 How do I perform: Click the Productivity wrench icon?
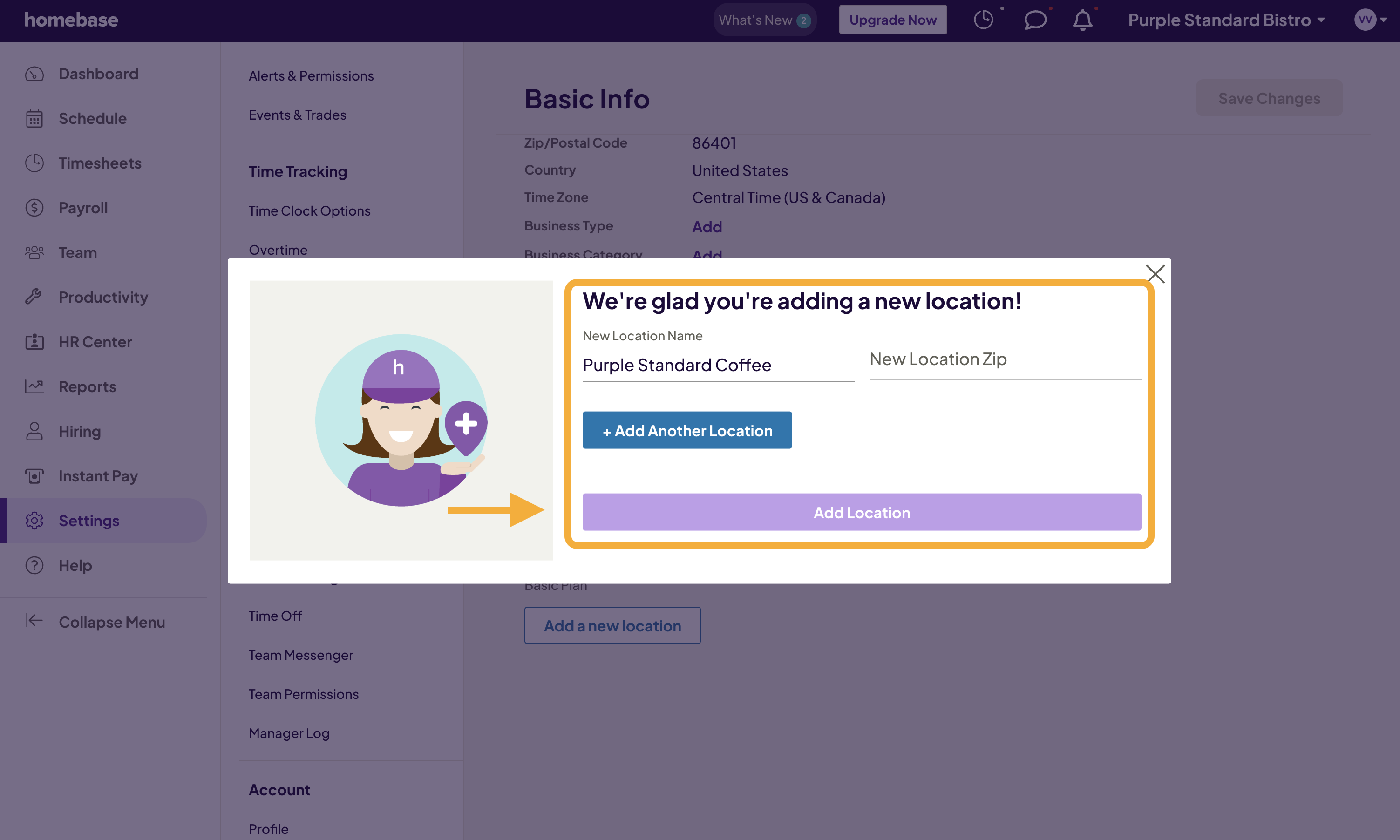34,297
